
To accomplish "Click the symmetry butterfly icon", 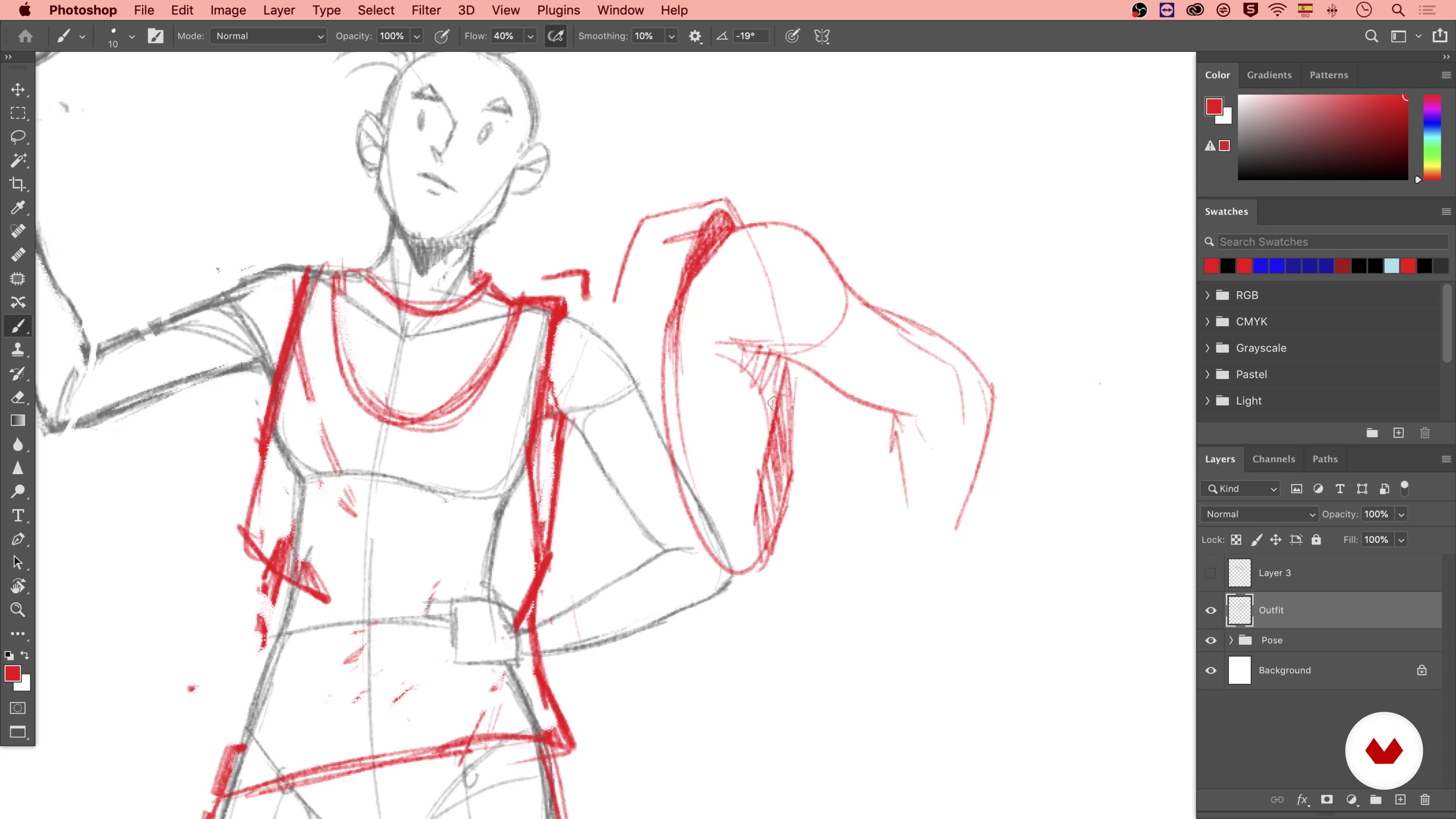I will point(822,36).
